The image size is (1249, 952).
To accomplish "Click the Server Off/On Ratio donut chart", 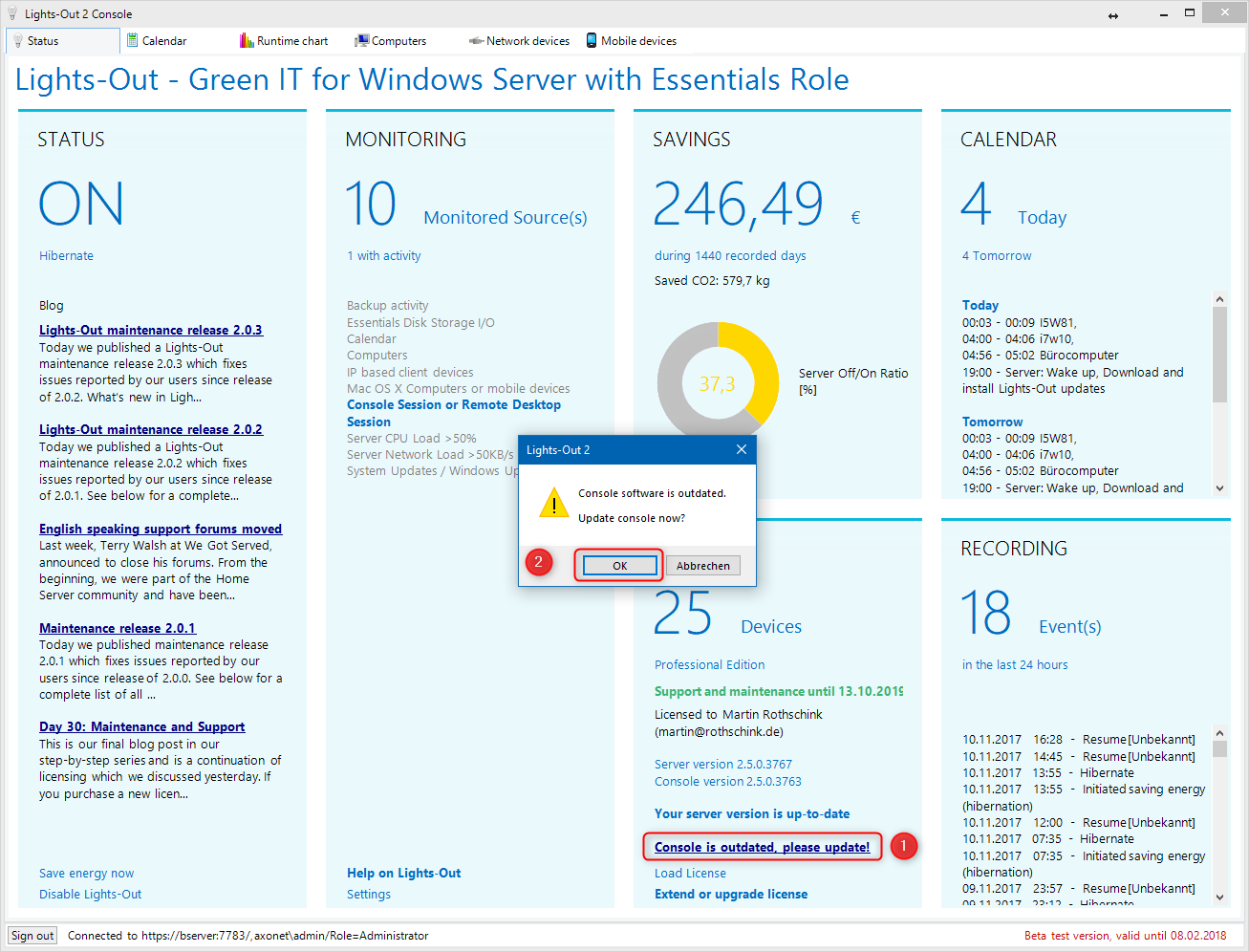I will pos(718,383).
